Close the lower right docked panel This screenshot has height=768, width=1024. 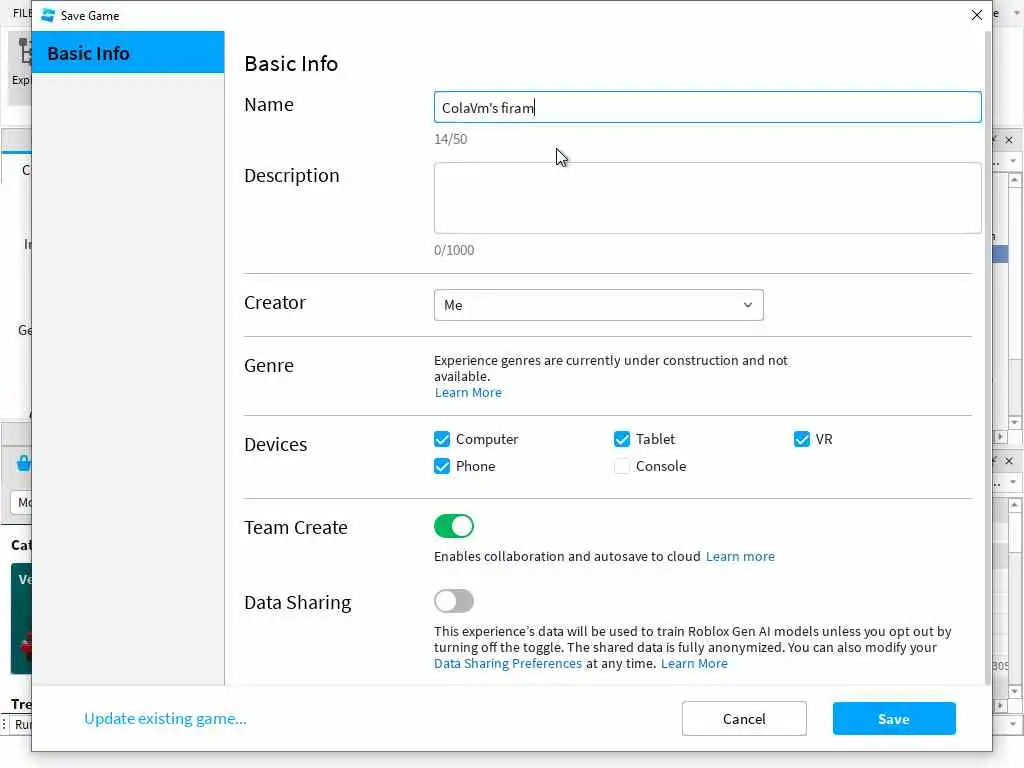tap(1009, 461)
